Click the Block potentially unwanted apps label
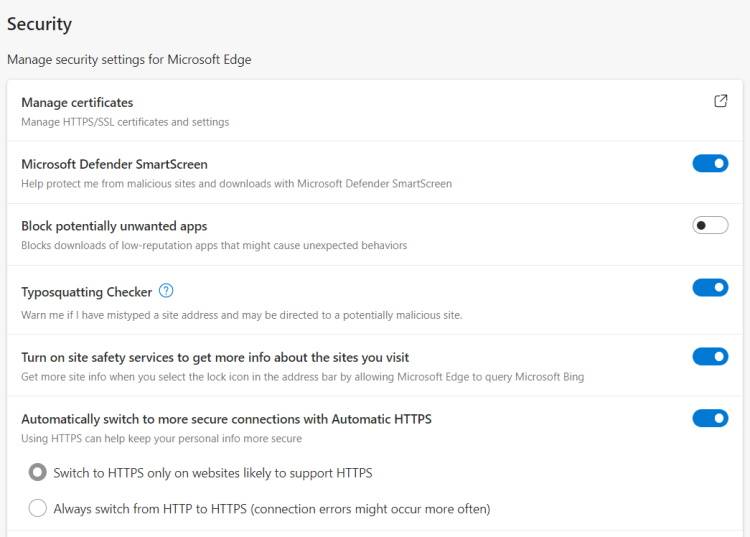 pyautogui.click(x=114, y=226)
